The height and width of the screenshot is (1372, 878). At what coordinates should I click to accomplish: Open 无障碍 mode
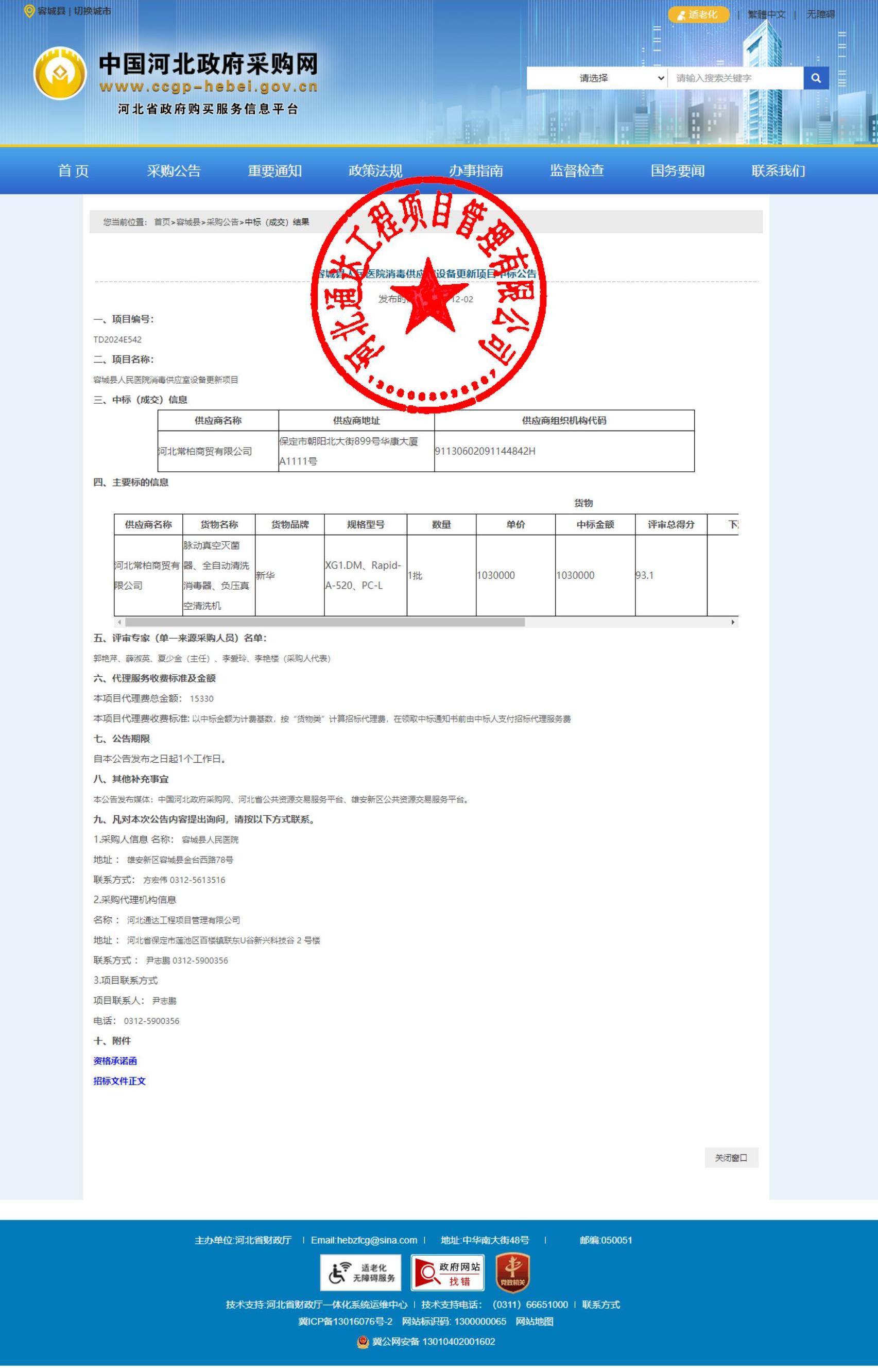pos(820,15)
